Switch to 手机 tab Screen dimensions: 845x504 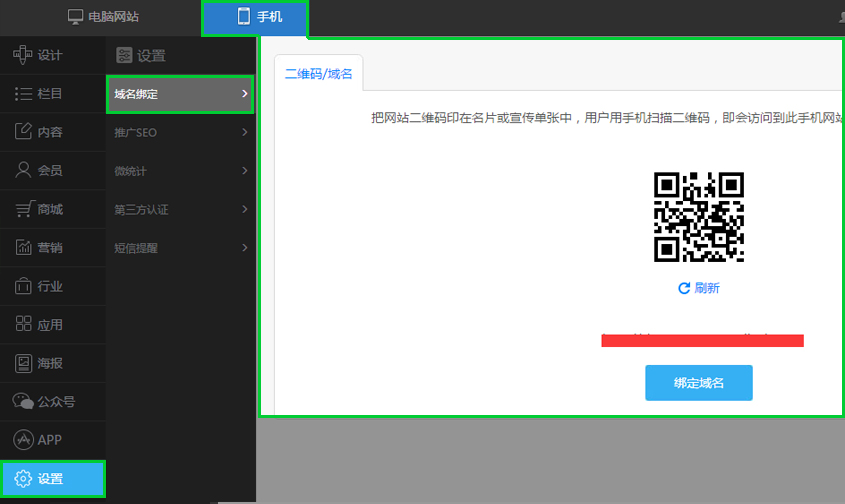click(255, 18)
